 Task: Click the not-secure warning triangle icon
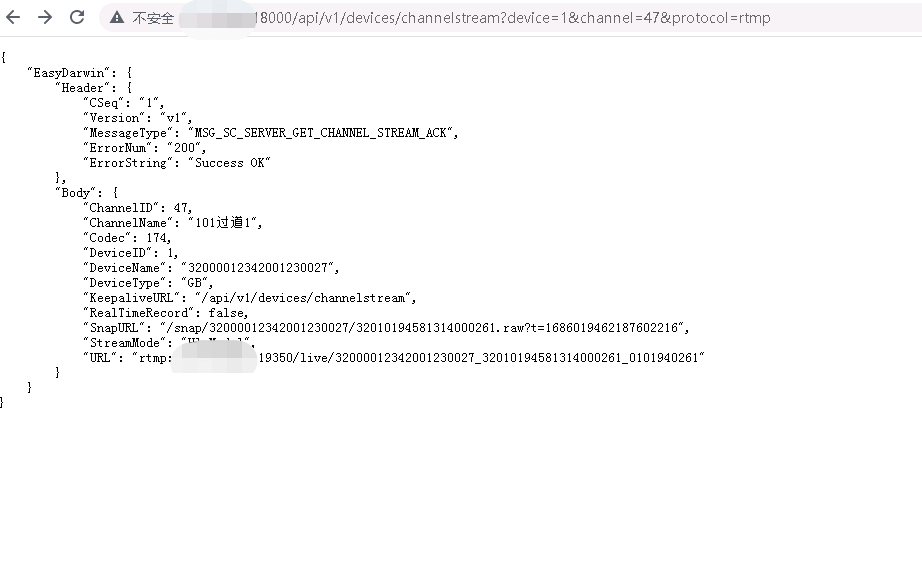click(117, 18)
